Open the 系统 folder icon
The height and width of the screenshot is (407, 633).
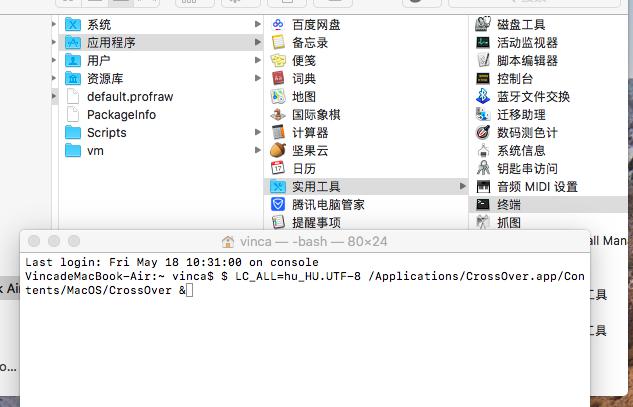tap(73, 25)
